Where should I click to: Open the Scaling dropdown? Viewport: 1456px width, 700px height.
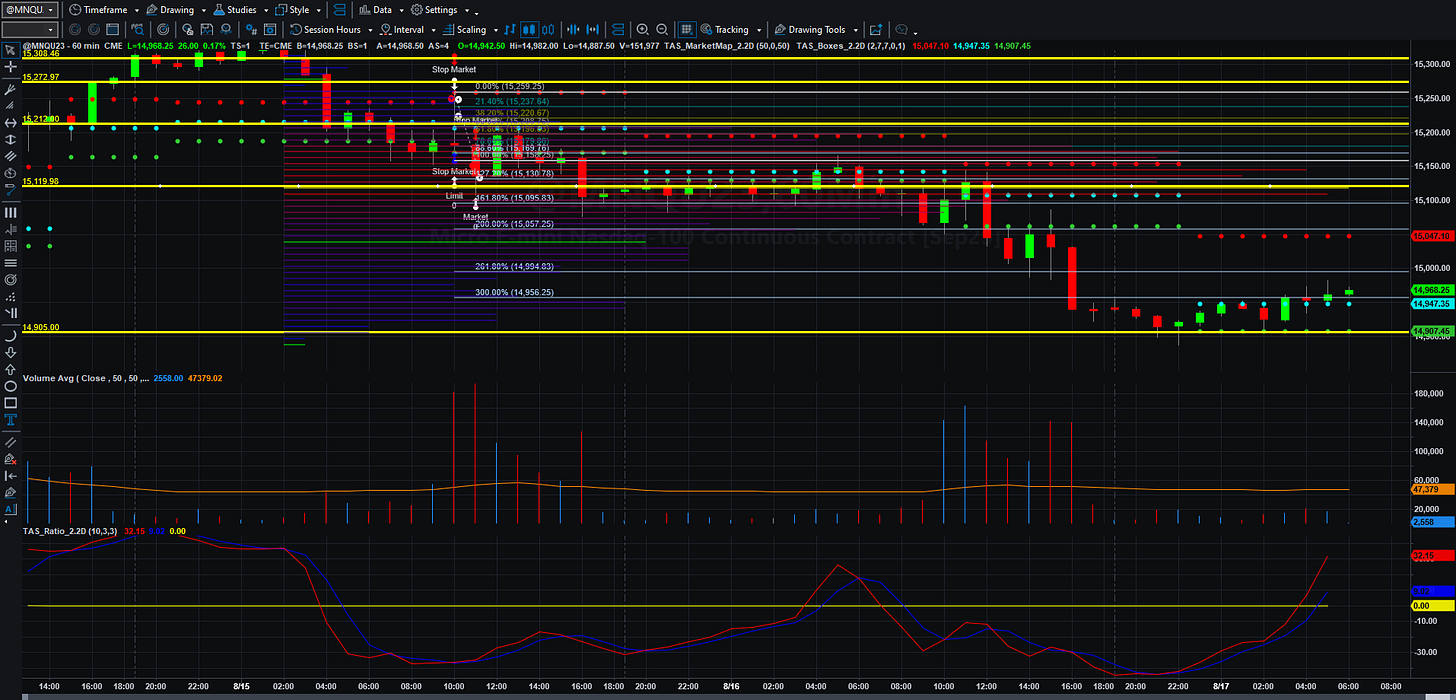pyautogui.click(x=470, y=30)
